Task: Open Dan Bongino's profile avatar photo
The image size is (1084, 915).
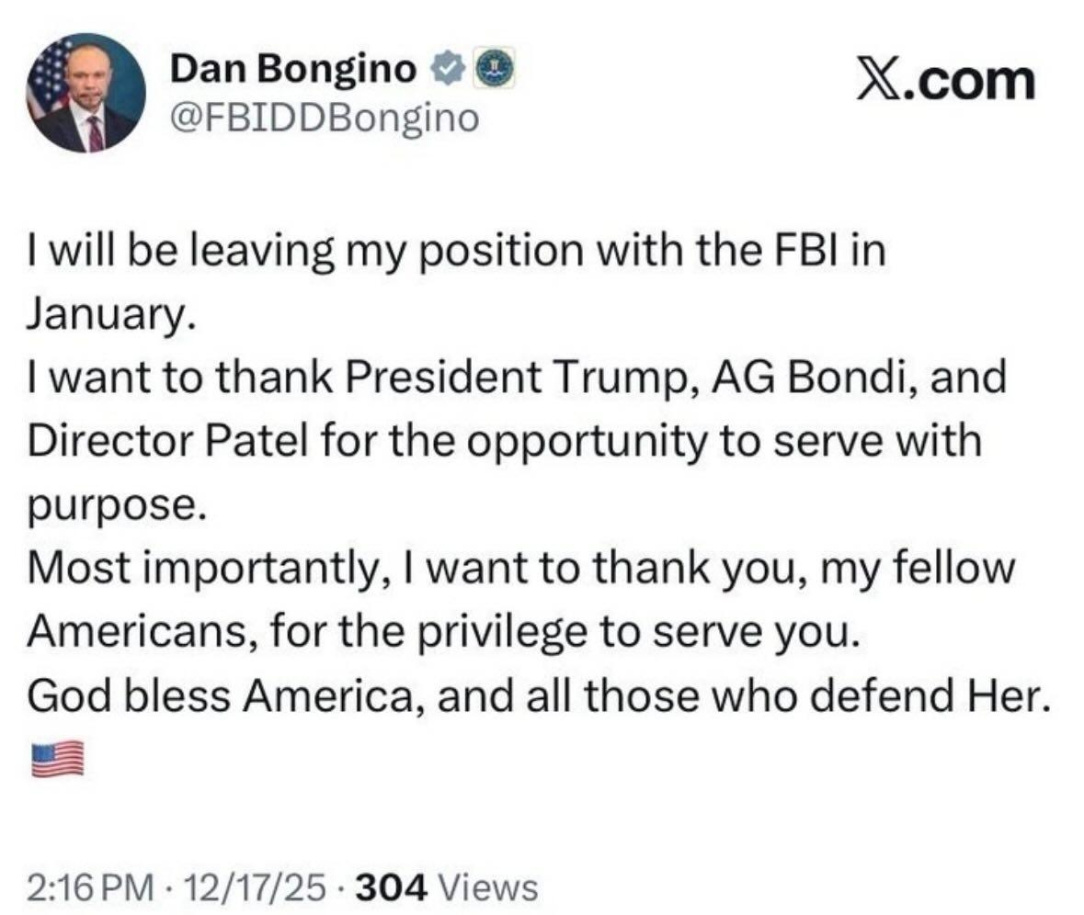Action: click(86, 93)
